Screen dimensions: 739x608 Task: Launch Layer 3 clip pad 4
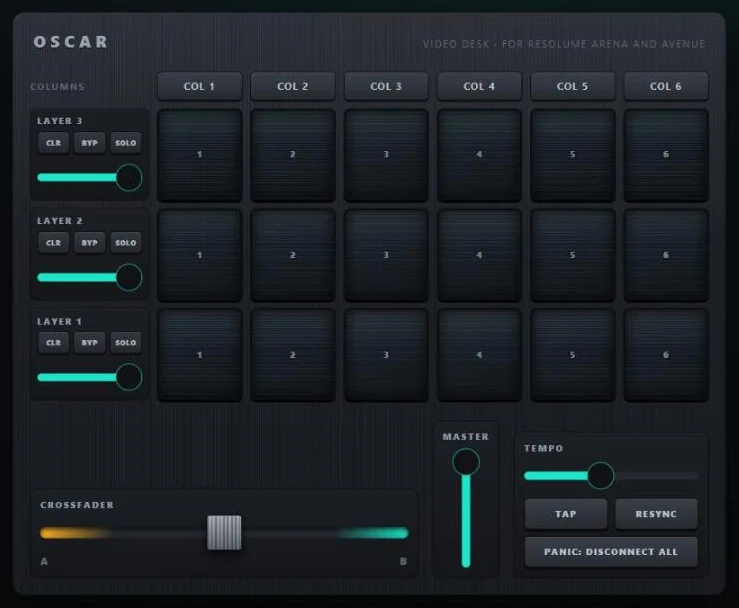479,155
